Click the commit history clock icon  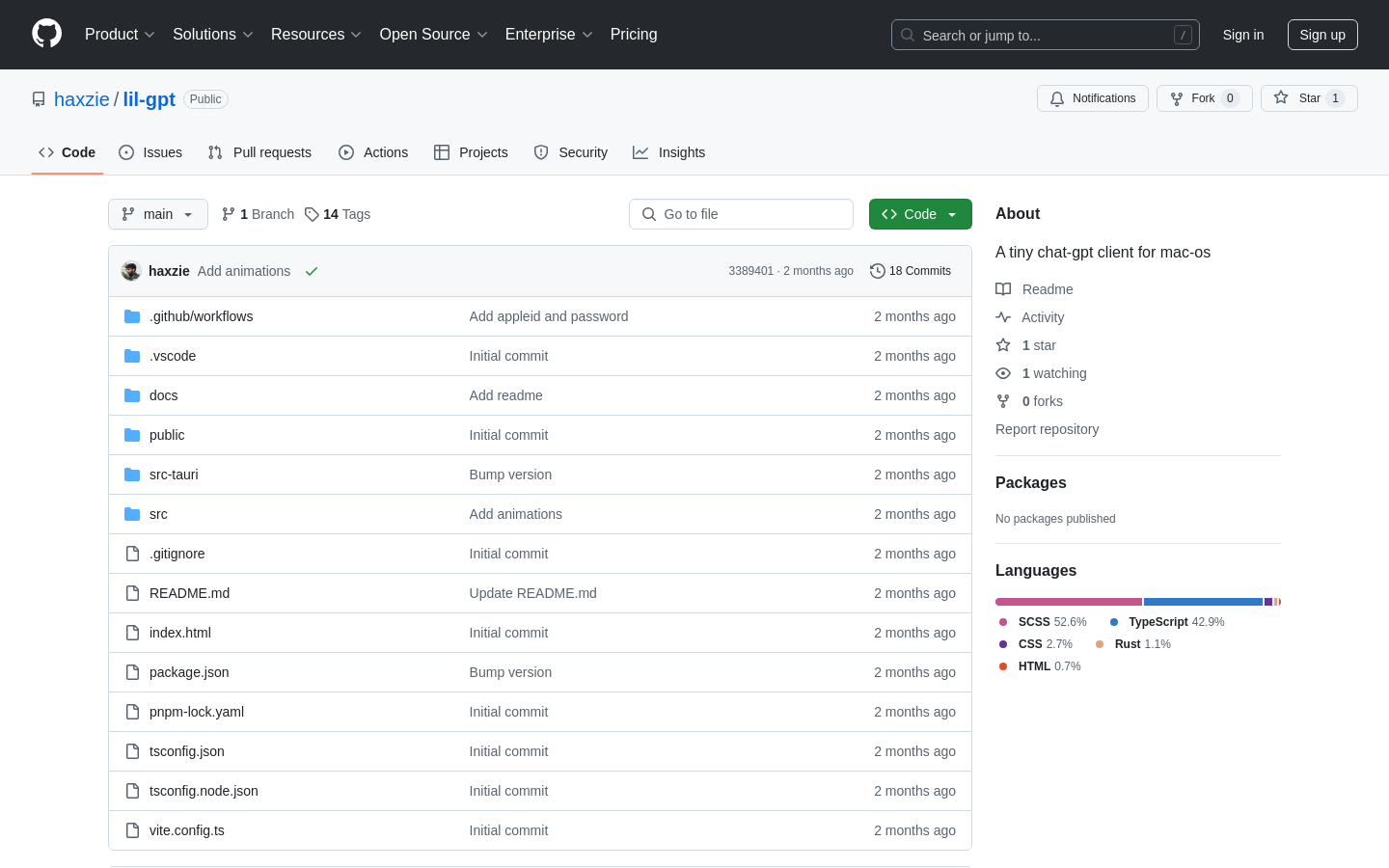click(878, 271)
